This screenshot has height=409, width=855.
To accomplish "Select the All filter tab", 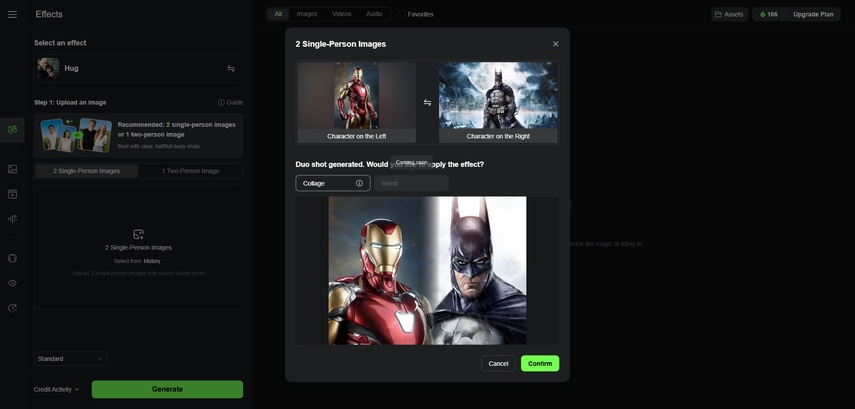I will click(x=278, y=14).
